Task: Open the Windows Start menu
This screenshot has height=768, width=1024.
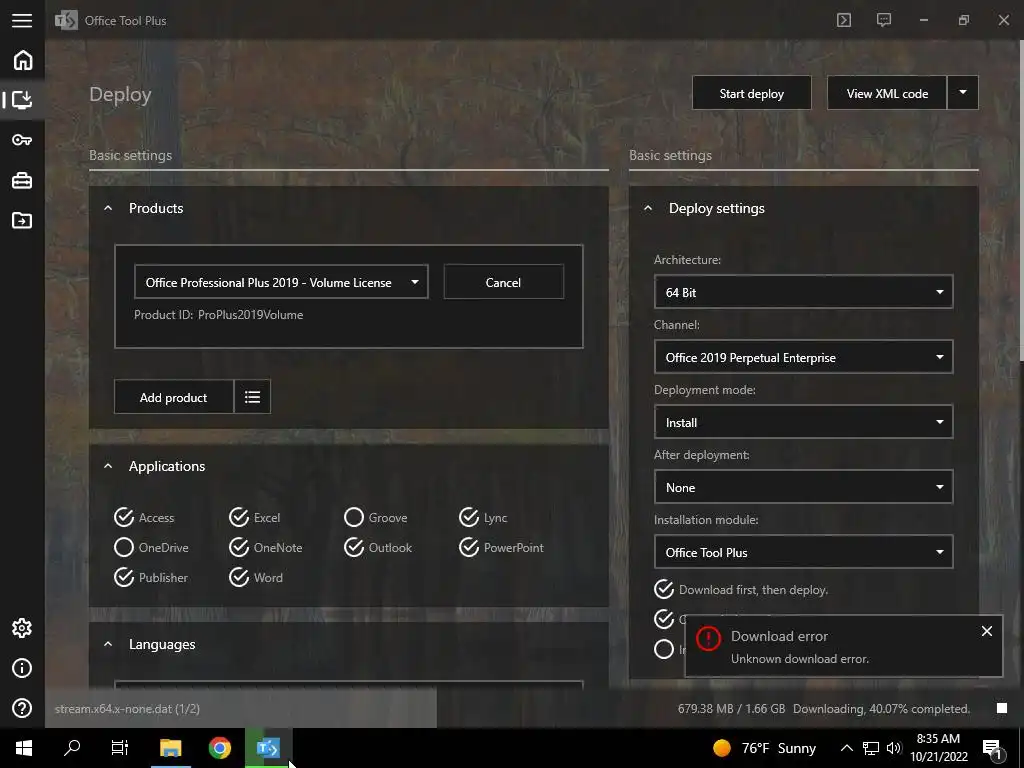Action: coord(24,748)
